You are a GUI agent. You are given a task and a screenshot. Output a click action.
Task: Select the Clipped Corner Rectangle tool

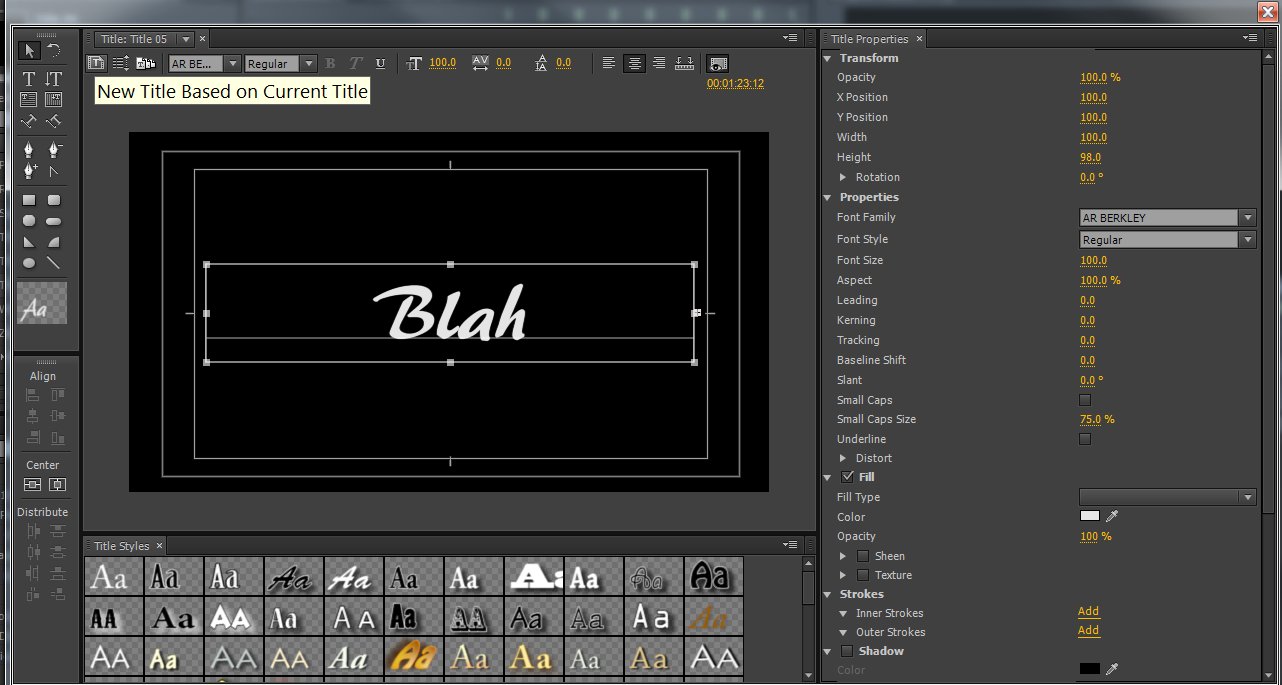click(29, 221)
